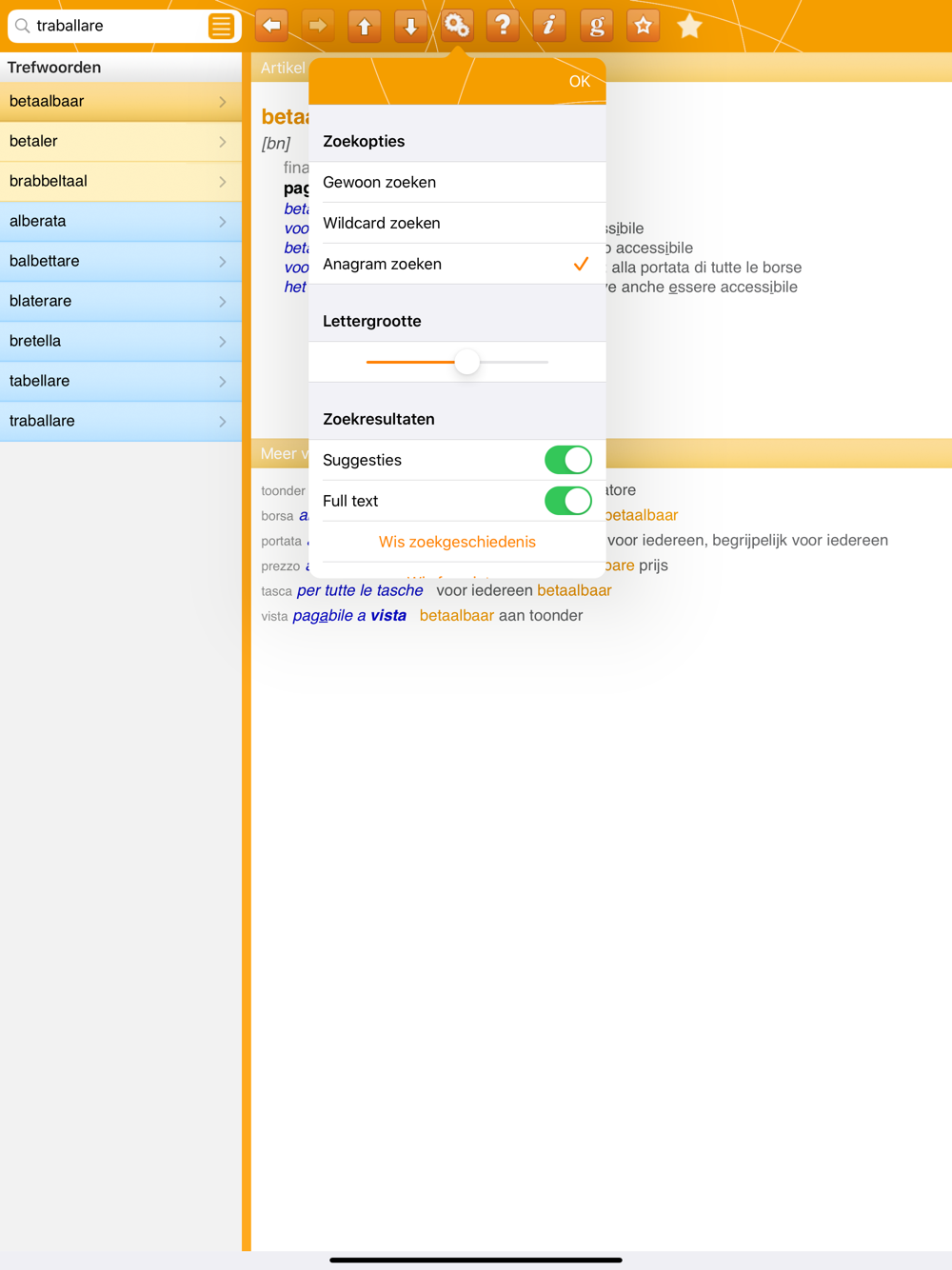Adjust the Lettergrootte slider handle
This screenshot has width=952, height=1270.
click(466, 362)
